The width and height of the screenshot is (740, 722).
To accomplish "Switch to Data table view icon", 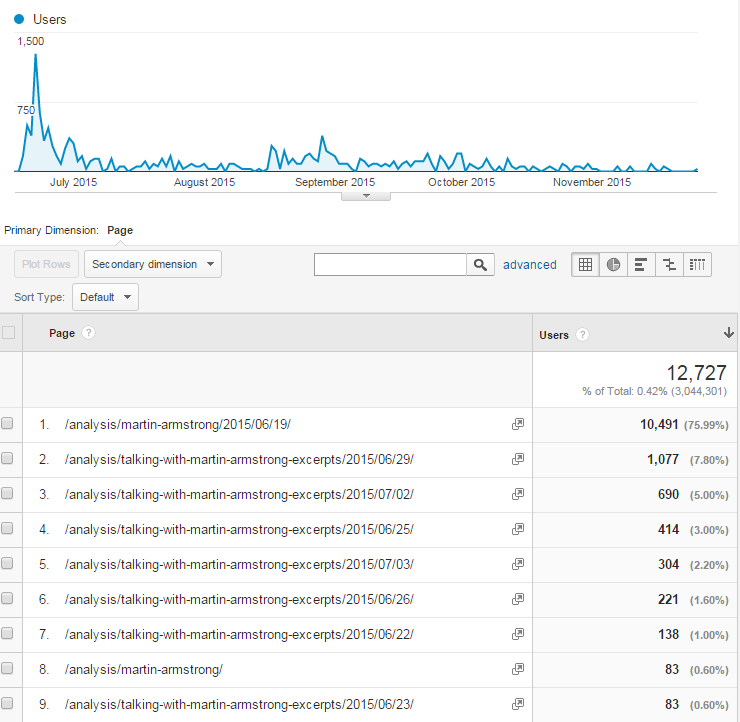I will coord(586,265).
